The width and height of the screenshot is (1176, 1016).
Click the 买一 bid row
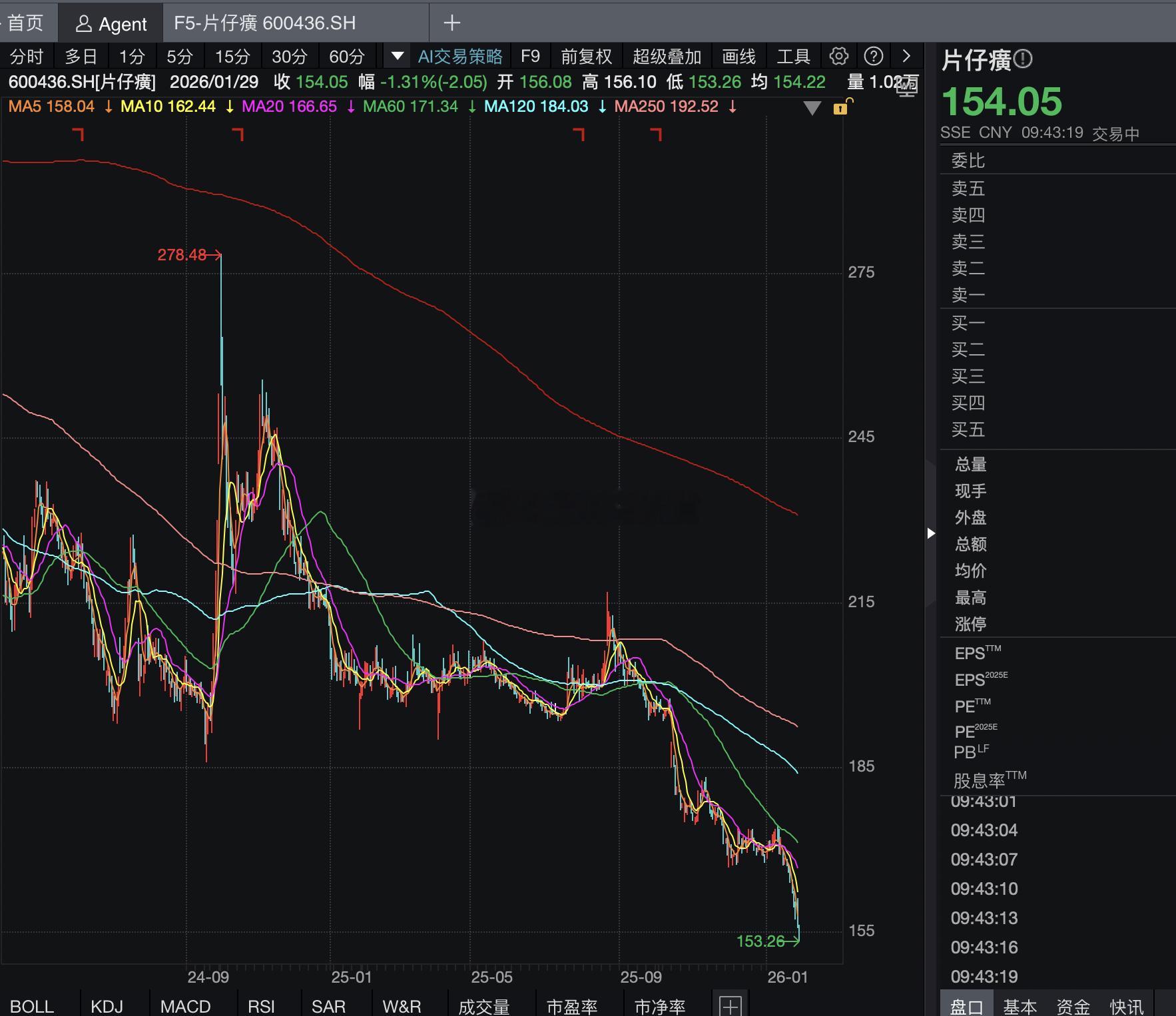(x=1057, y=323)
